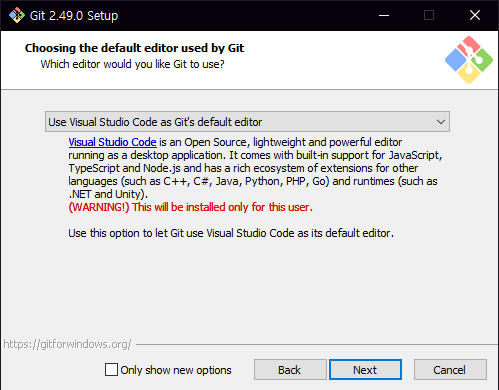Click the red WARNING installed only text
The width and height of the screenshot is (499, 390).
[190, 207]
